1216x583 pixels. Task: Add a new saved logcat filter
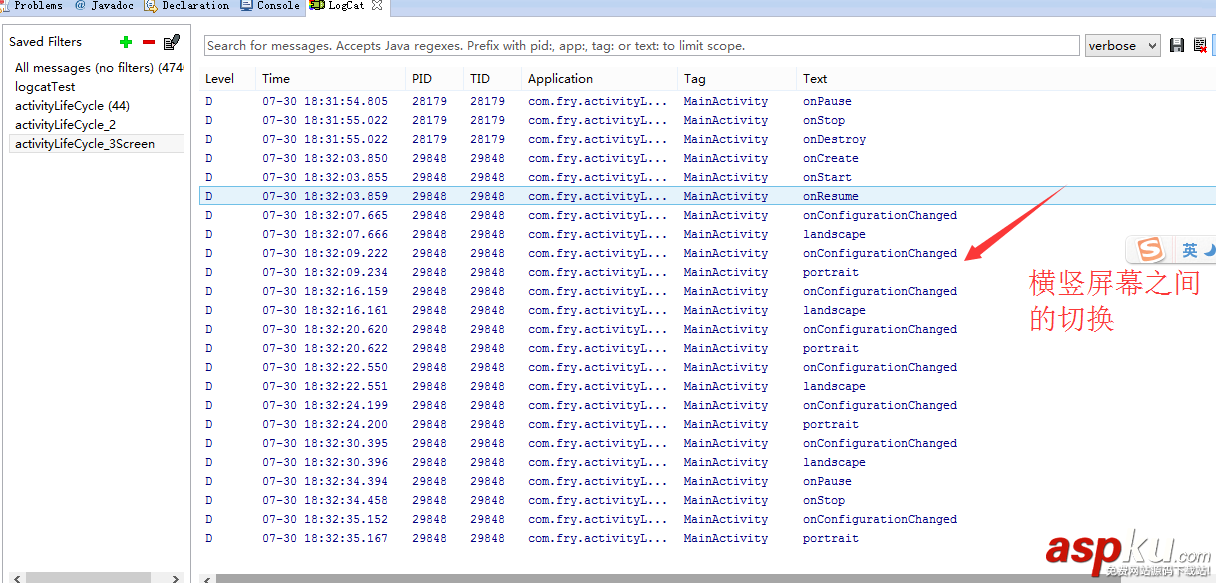[125, 42]
